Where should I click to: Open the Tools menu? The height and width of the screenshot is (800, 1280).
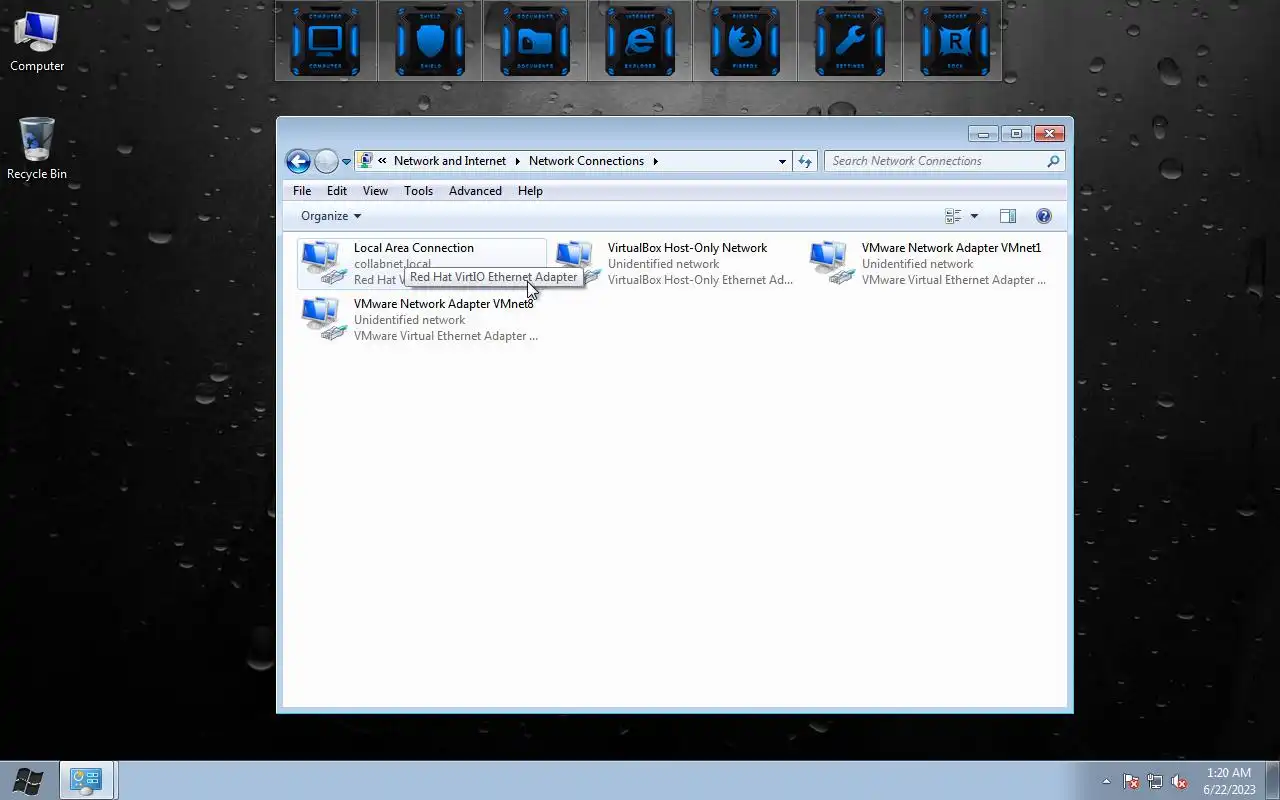(x=418, y=191)
